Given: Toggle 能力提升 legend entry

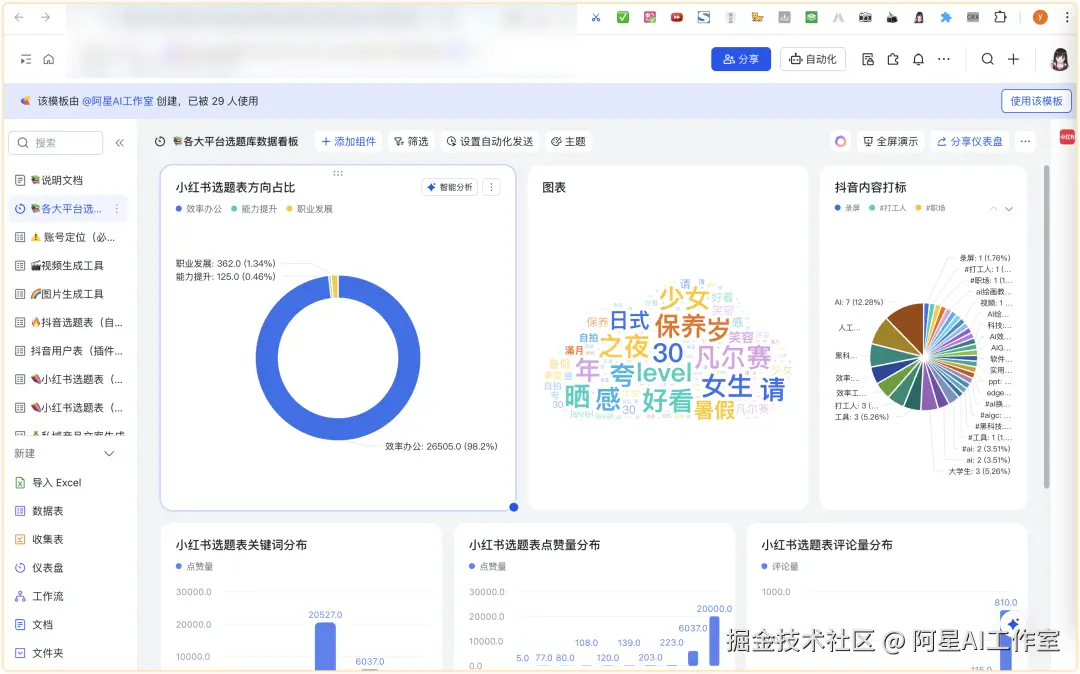Looking at the screenshot, I should [x=254, y=209].
